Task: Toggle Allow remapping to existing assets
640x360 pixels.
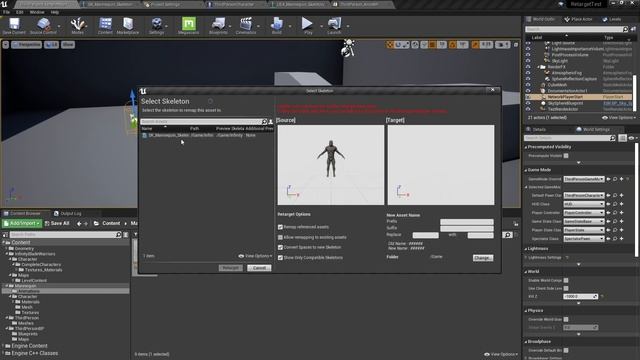Action: tap(280, 237)
